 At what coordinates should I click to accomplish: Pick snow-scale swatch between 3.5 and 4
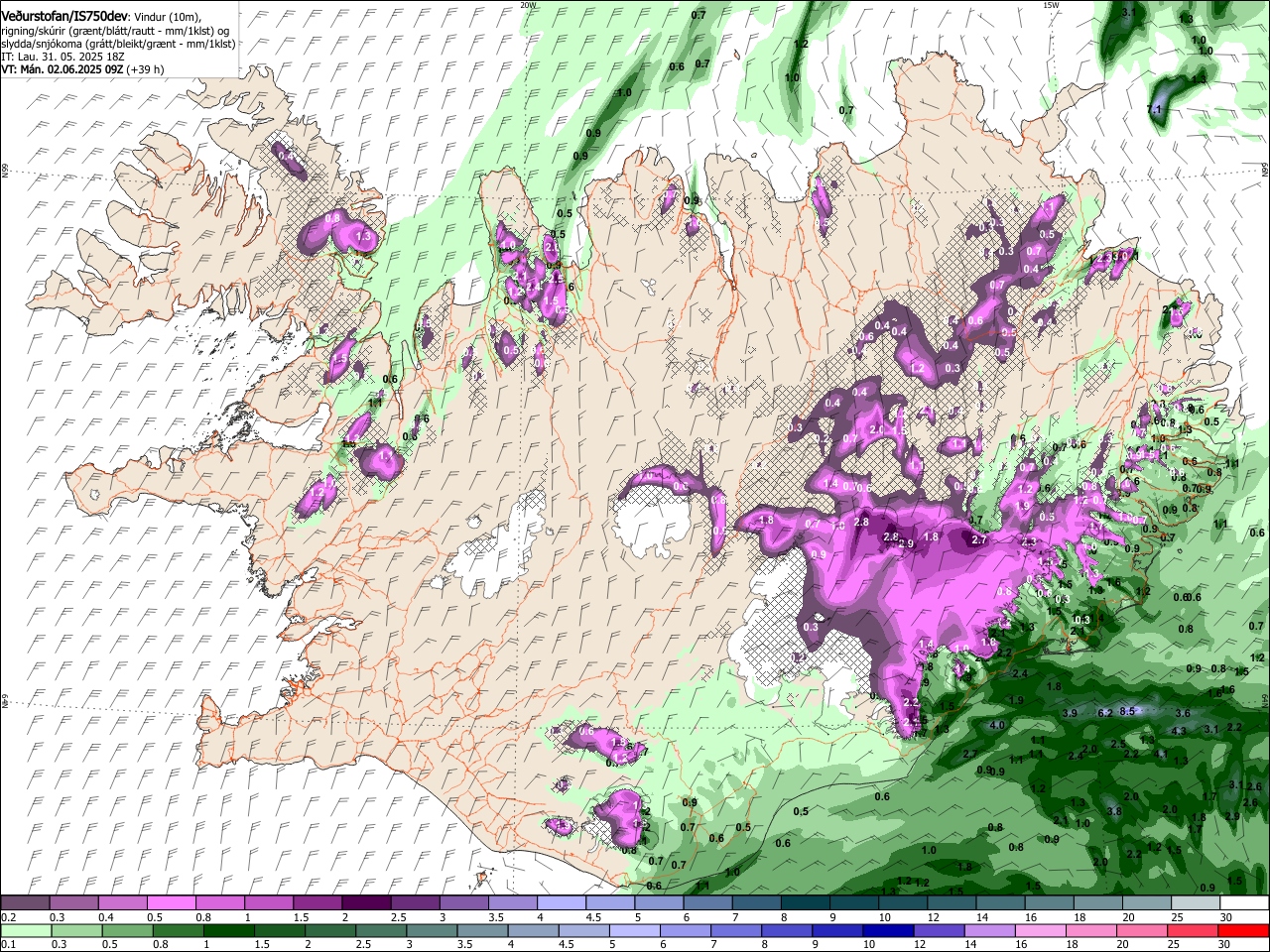coord(513,903)
